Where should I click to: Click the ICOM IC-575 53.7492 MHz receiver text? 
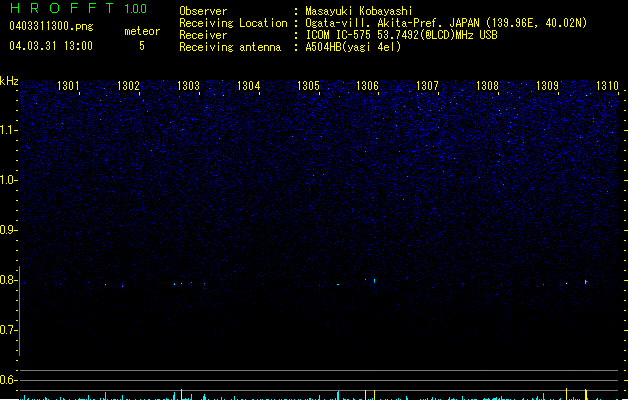[x=401, y=35]
